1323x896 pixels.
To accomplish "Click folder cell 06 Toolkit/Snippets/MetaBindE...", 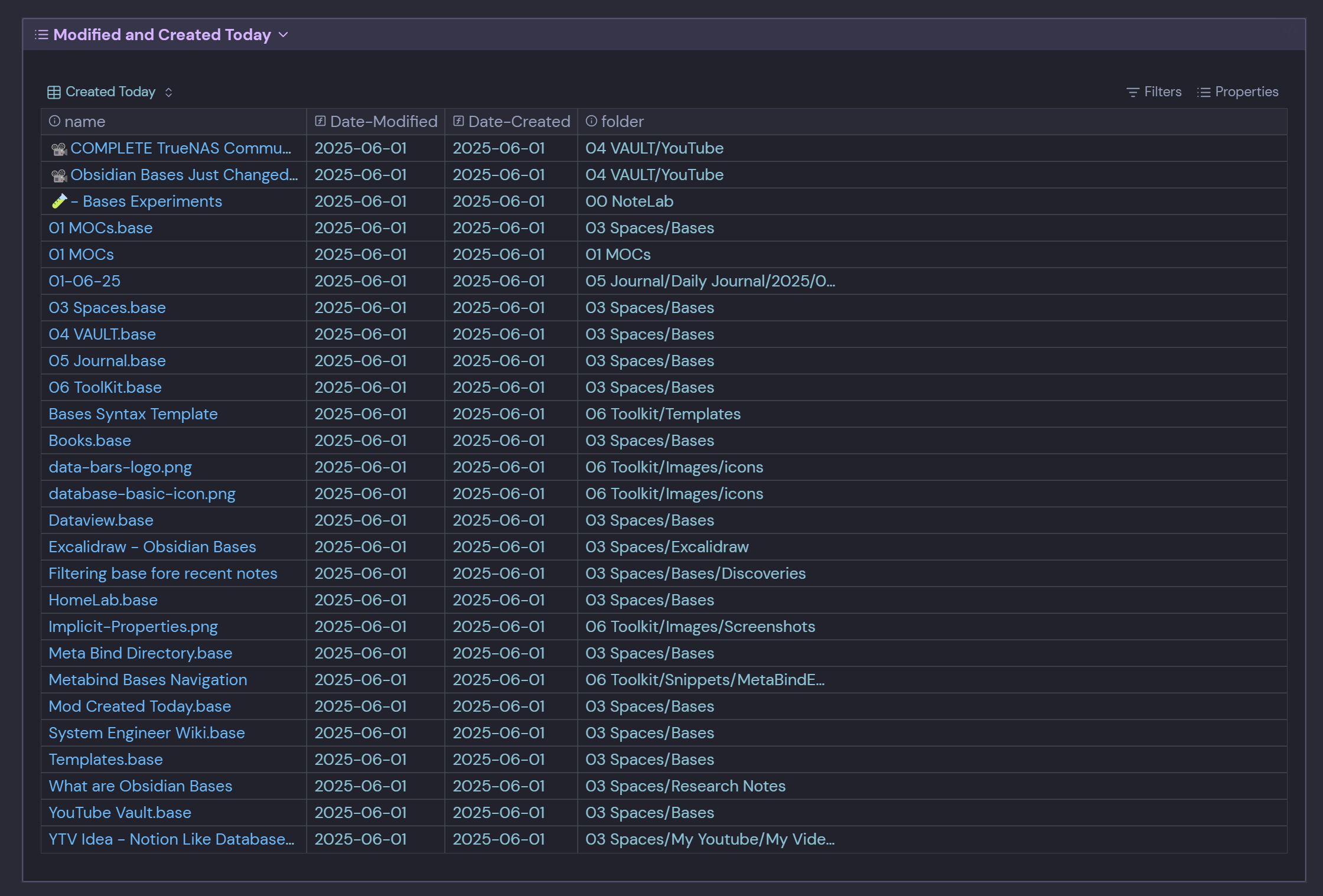I will coord(933,680).
